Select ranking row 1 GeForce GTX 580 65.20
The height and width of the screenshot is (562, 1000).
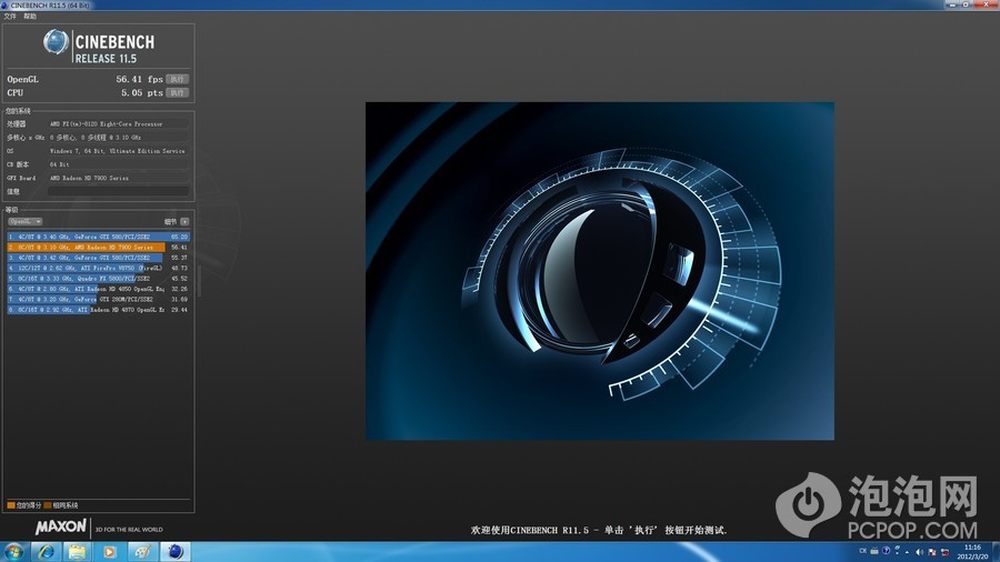click(98, 237)
